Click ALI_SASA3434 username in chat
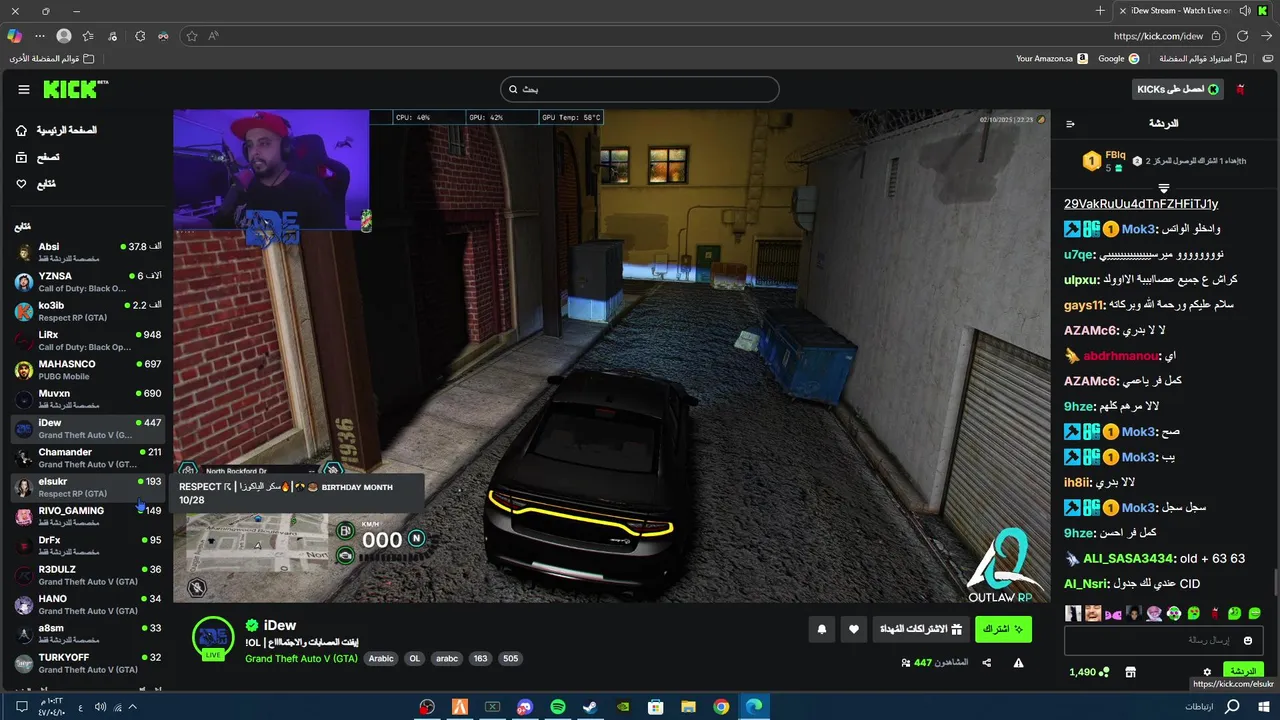 (x=1129, y=558)
